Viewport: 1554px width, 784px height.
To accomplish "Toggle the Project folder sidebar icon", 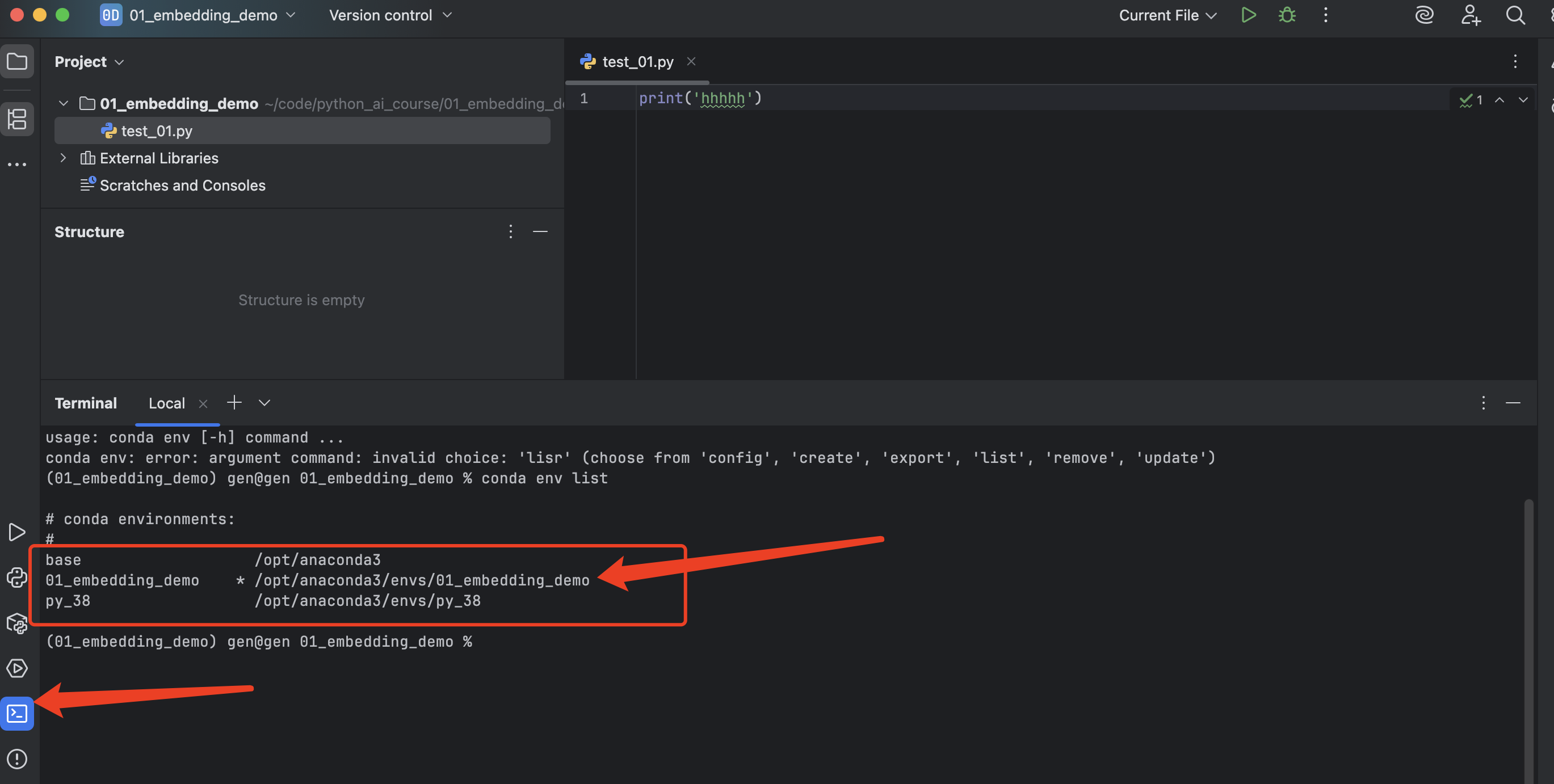I will click(x=17, y=61).
